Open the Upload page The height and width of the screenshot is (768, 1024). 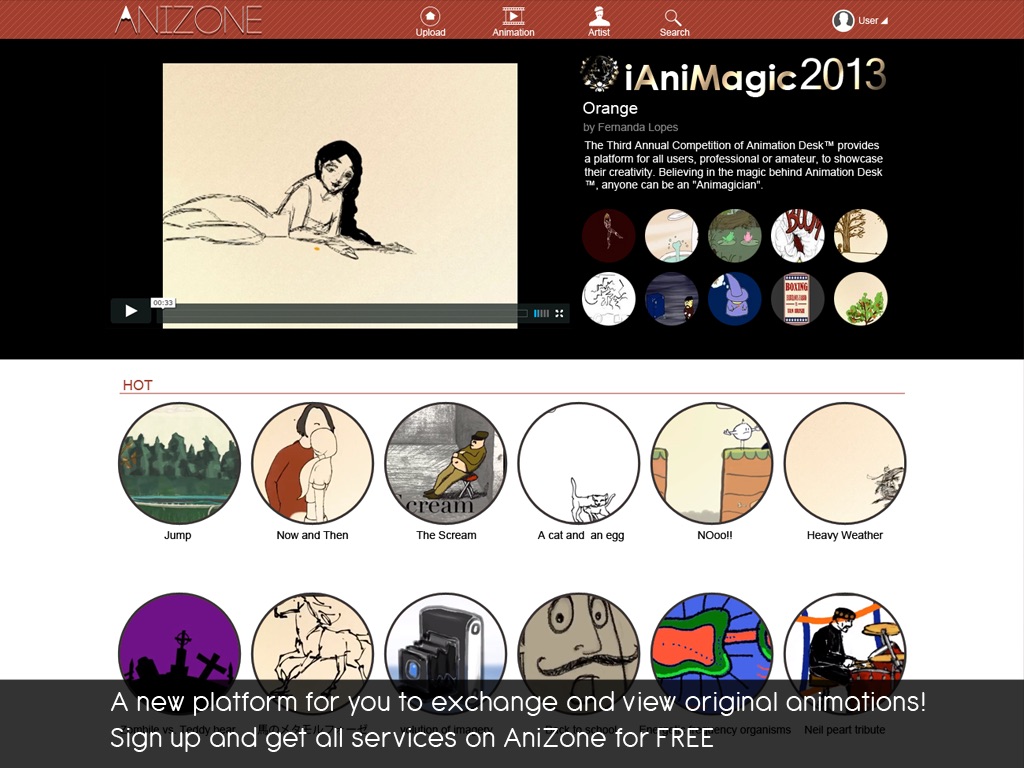[430, 22]
